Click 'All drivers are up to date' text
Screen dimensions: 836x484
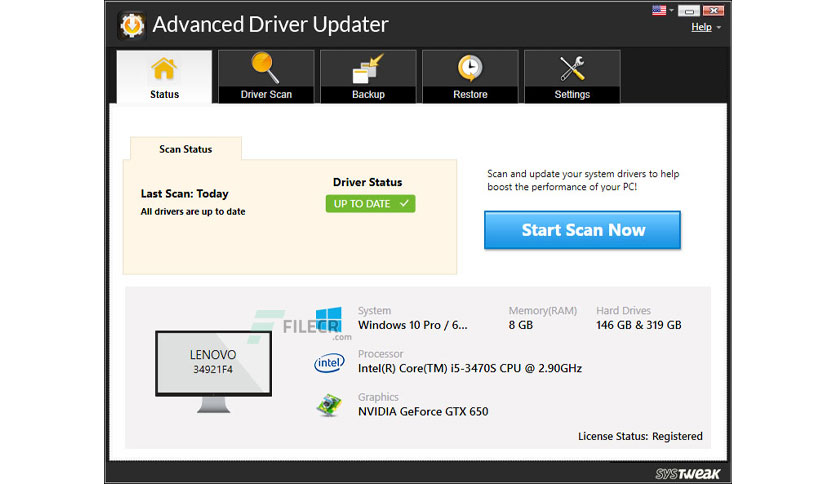click(x=193, y=212)
